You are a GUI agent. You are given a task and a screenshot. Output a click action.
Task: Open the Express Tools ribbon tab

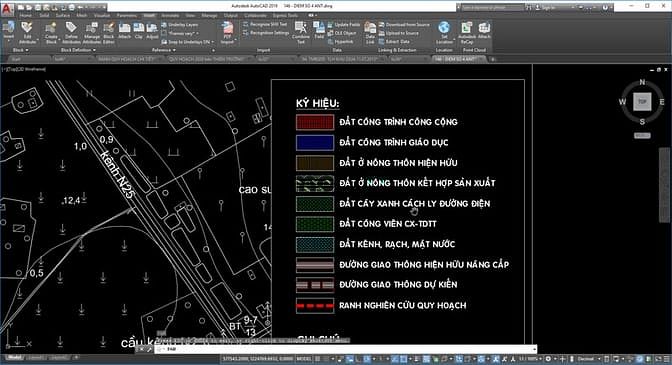coord(285,15)
